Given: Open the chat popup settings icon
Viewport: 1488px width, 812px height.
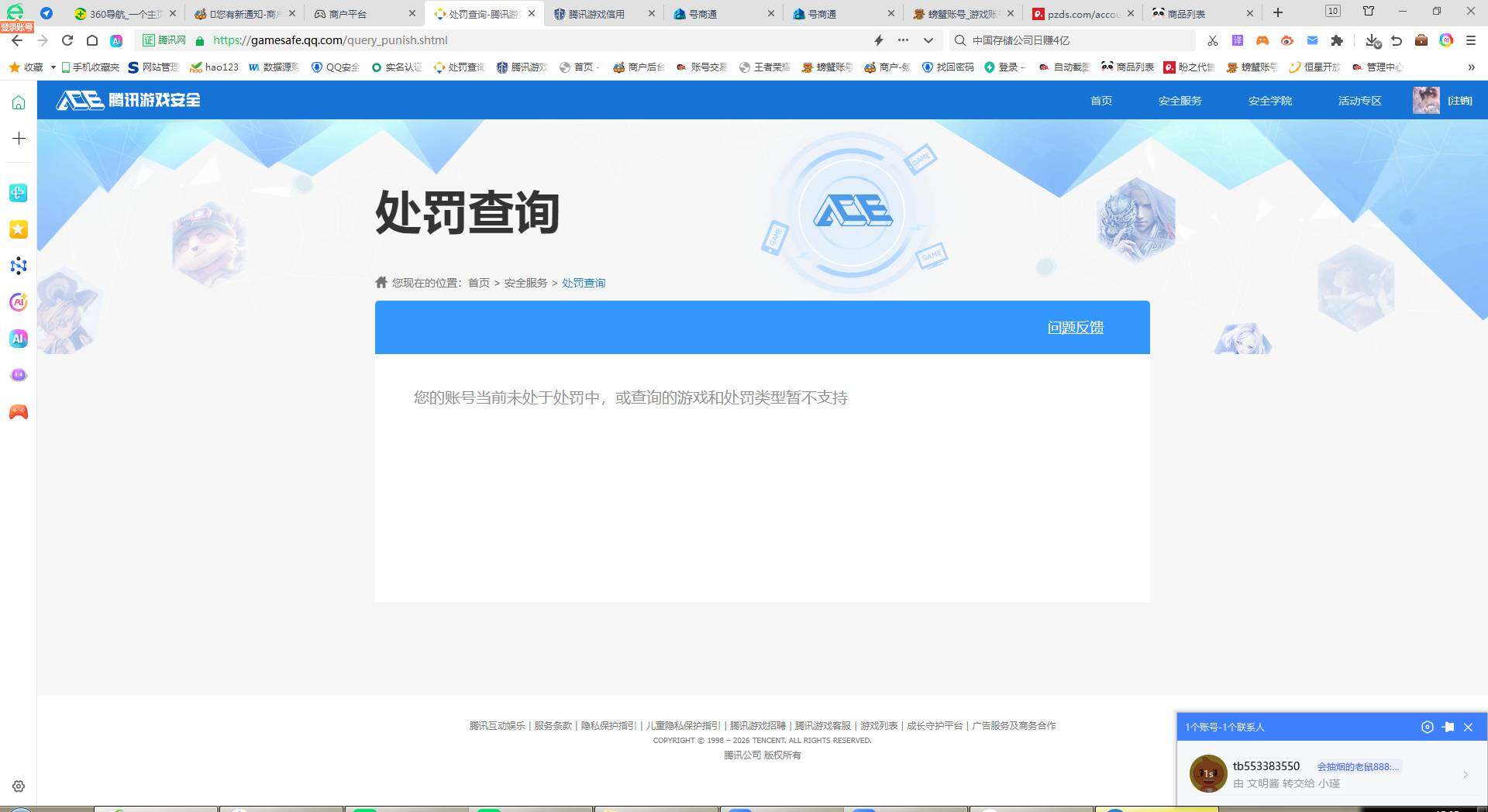Looking at the screenshot, I should click(1428, 727).
